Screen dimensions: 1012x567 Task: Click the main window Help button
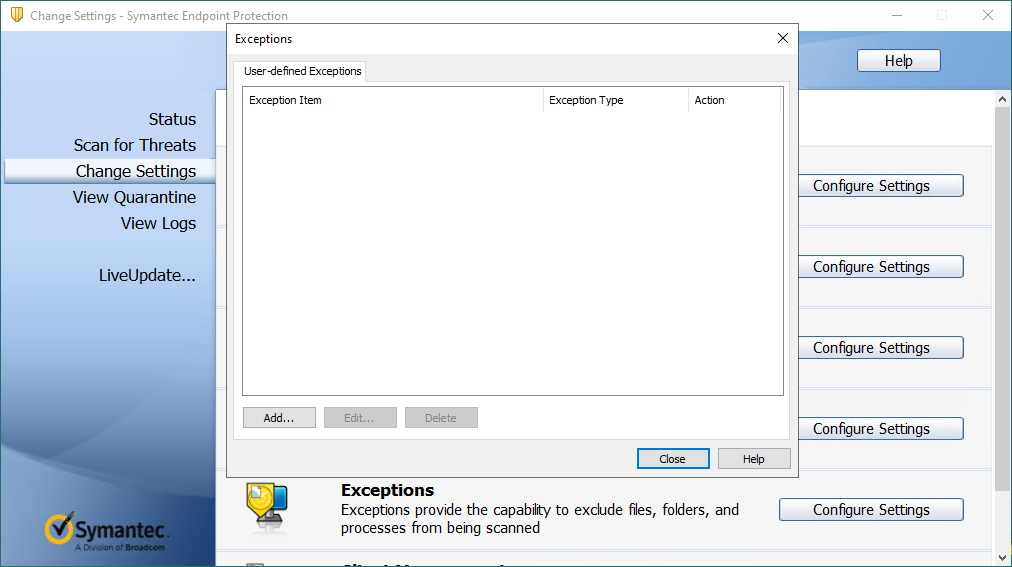pyautogui.click(x=898, y=61)
